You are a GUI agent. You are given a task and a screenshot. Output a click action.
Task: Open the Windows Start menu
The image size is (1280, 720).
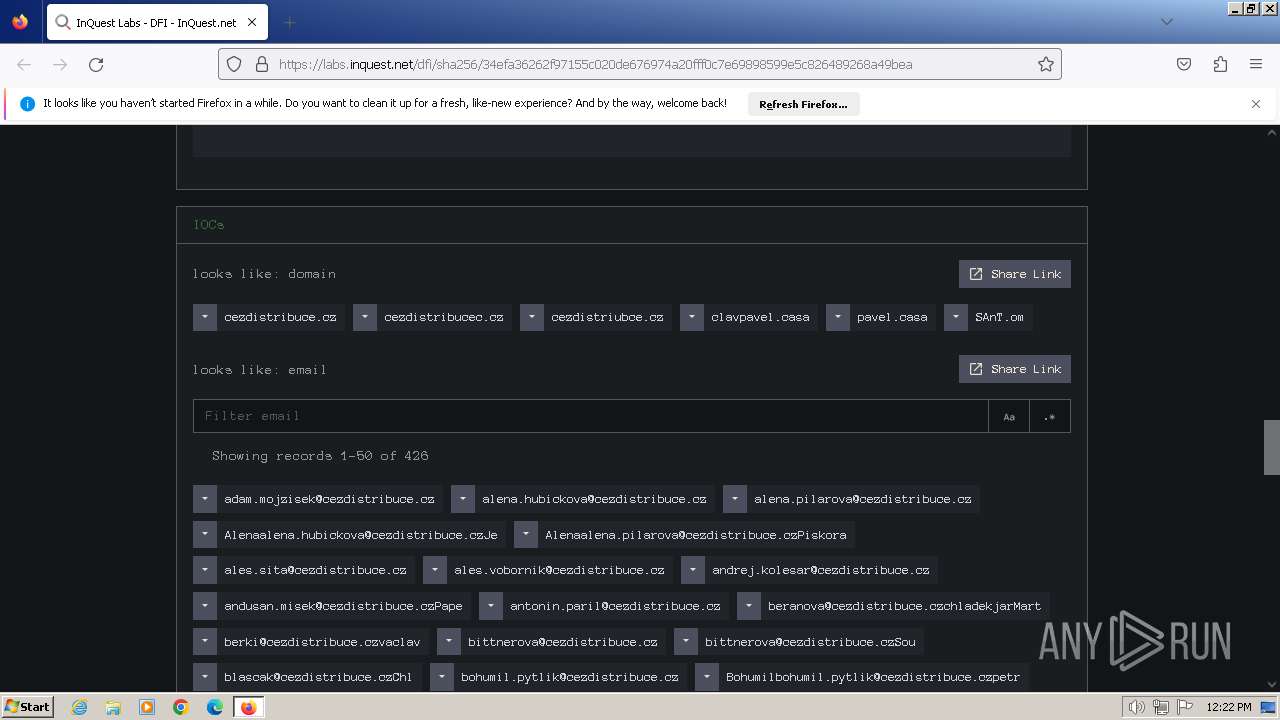(28, 707)
